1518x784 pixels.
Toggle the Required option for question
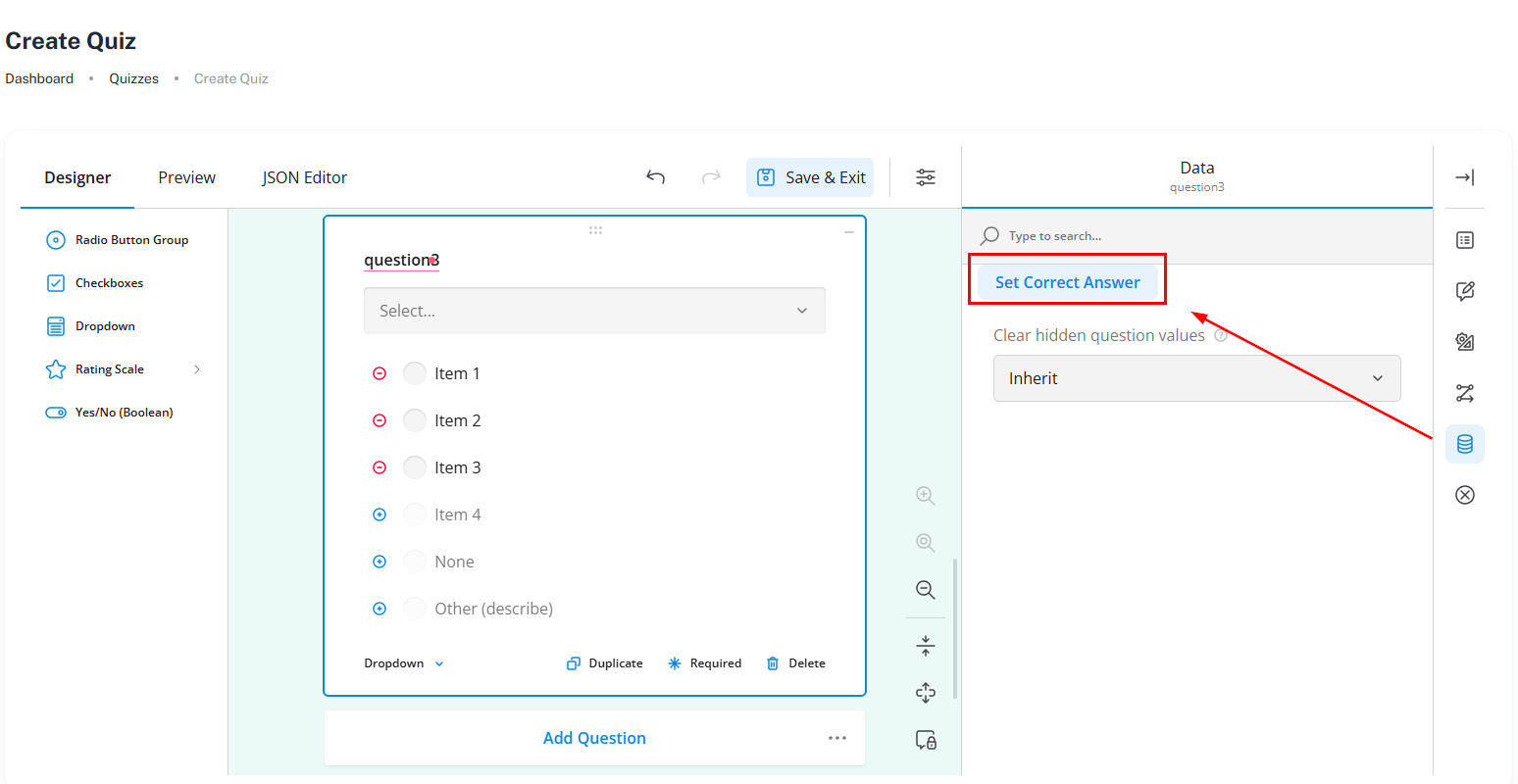click(x=704, y=663)
